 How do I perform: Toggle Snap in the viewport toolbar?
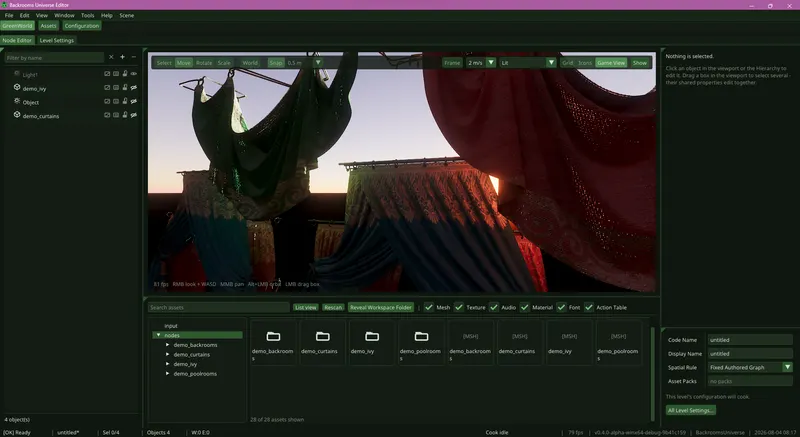[x=276, y=63]
